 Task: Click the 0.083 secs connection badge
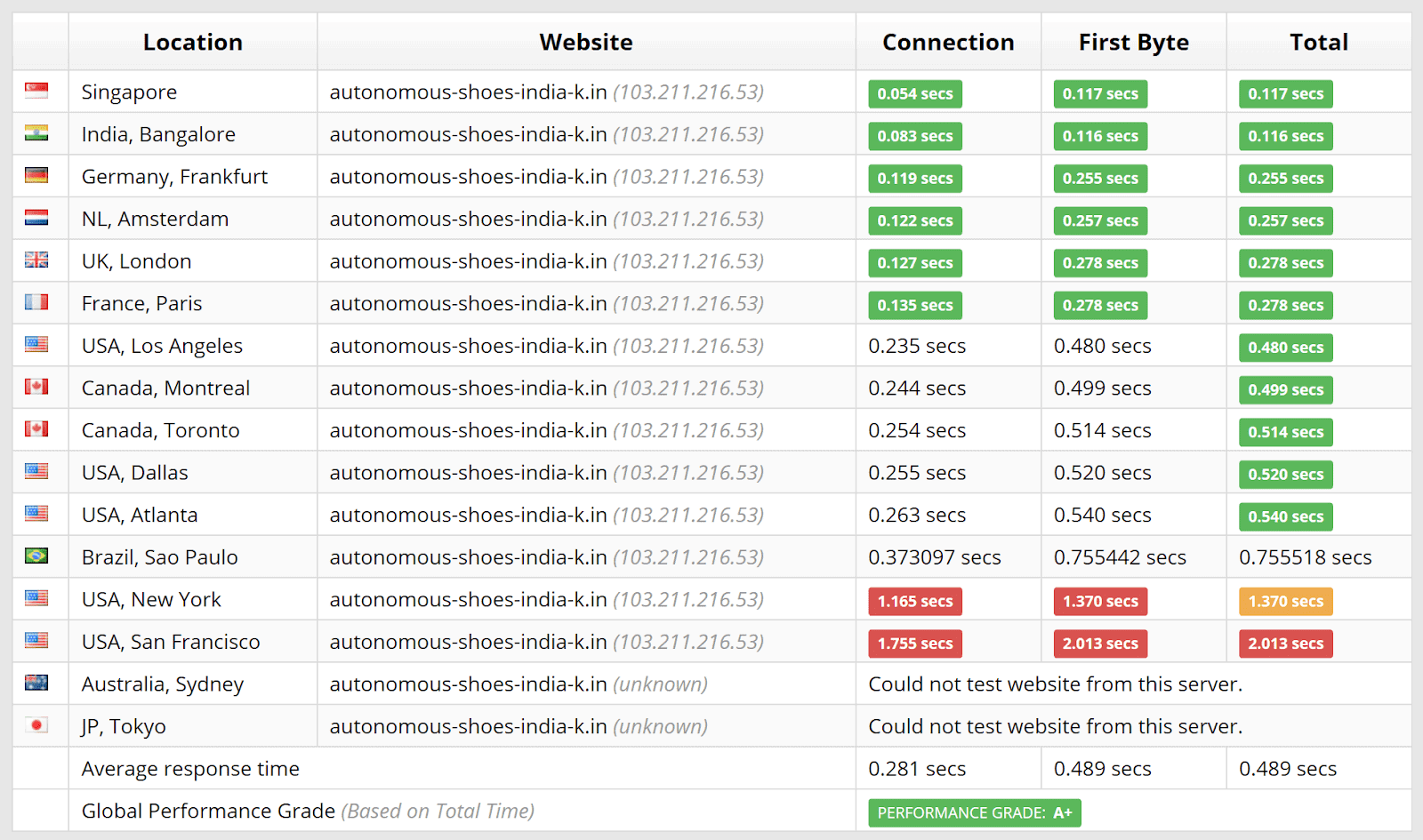click(915, 136)
